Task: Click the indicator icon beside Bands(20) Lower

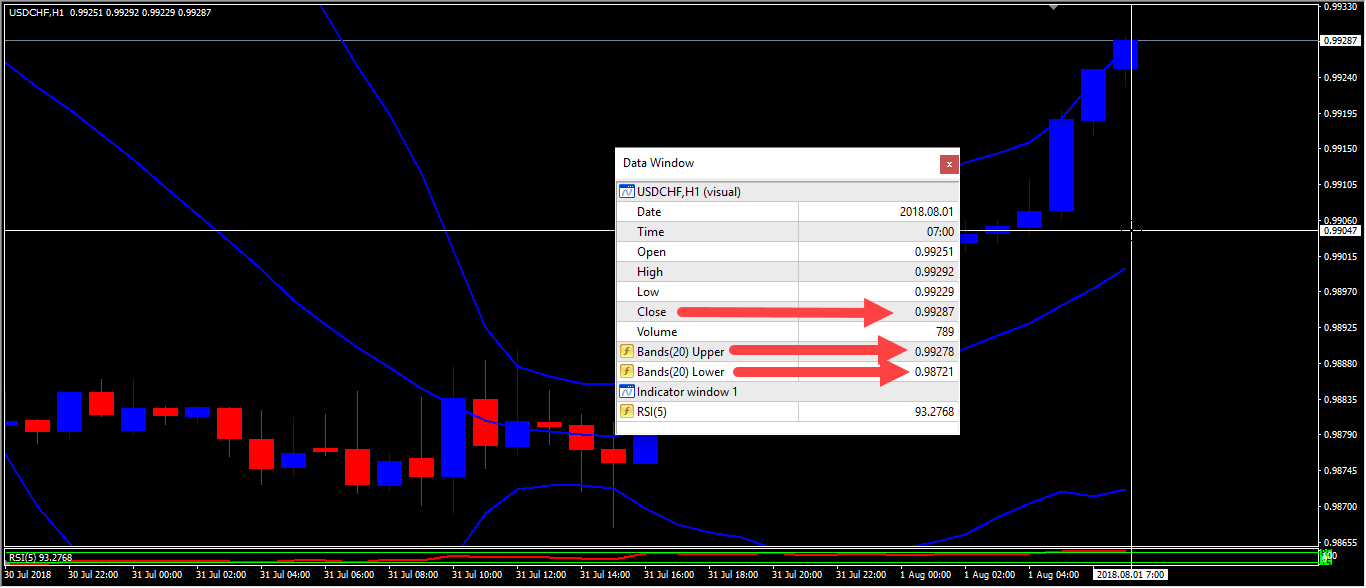Action: (627, 371)
